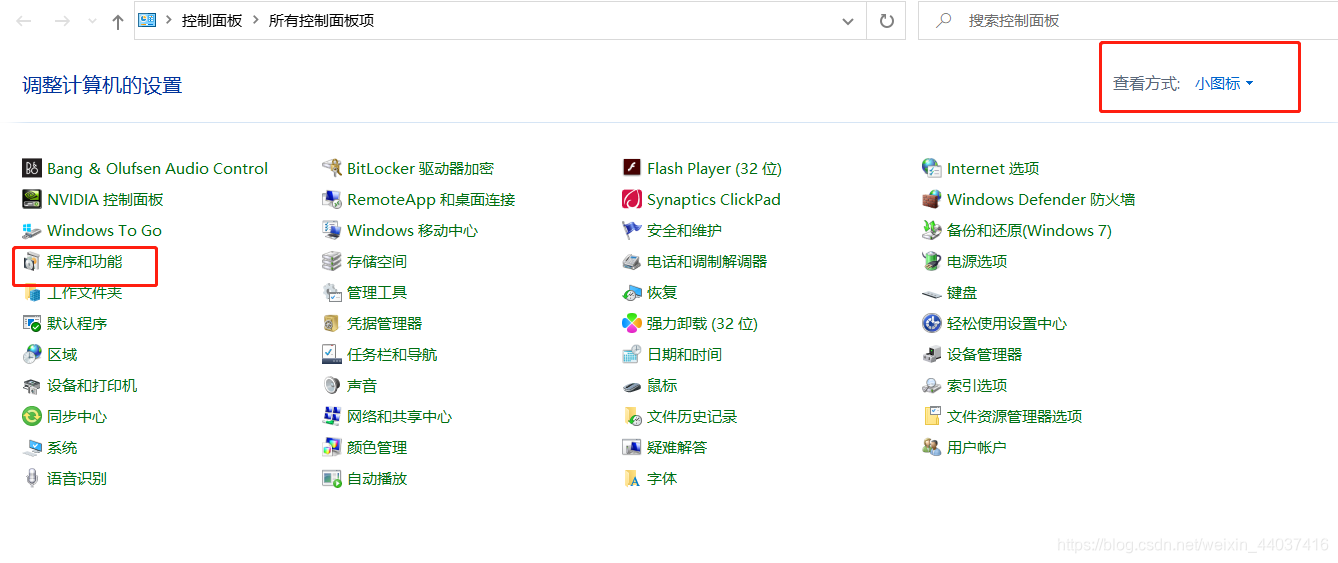This screenshot has height=563, width=1338.
Task: Open the 系统 link
Action: coord(62,447)
